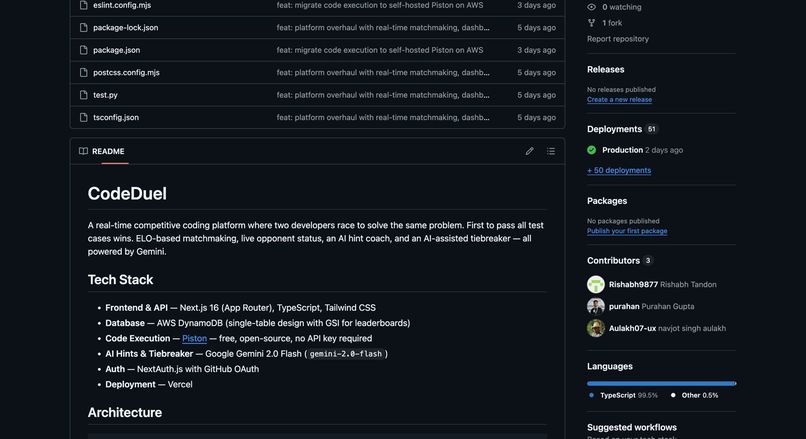Click the white Other language dot
The width and height of the screenshot is (806, 439).
[x=673, y=395]
